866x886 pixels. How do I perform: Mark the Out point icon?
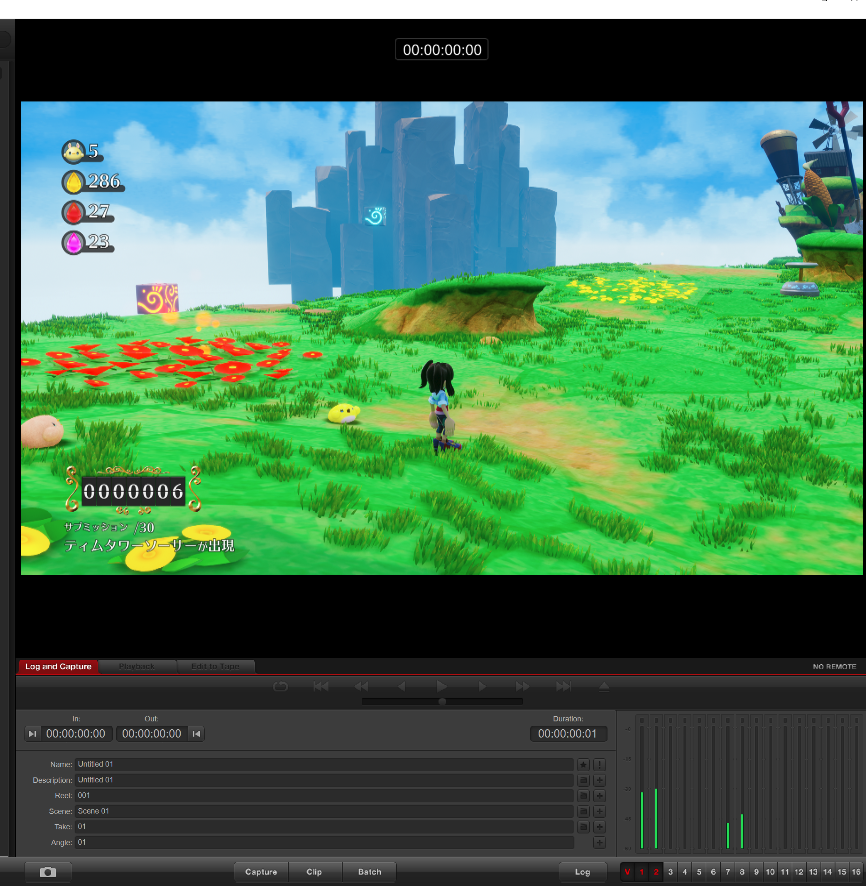pyautogui.click(x=196, y=734)
